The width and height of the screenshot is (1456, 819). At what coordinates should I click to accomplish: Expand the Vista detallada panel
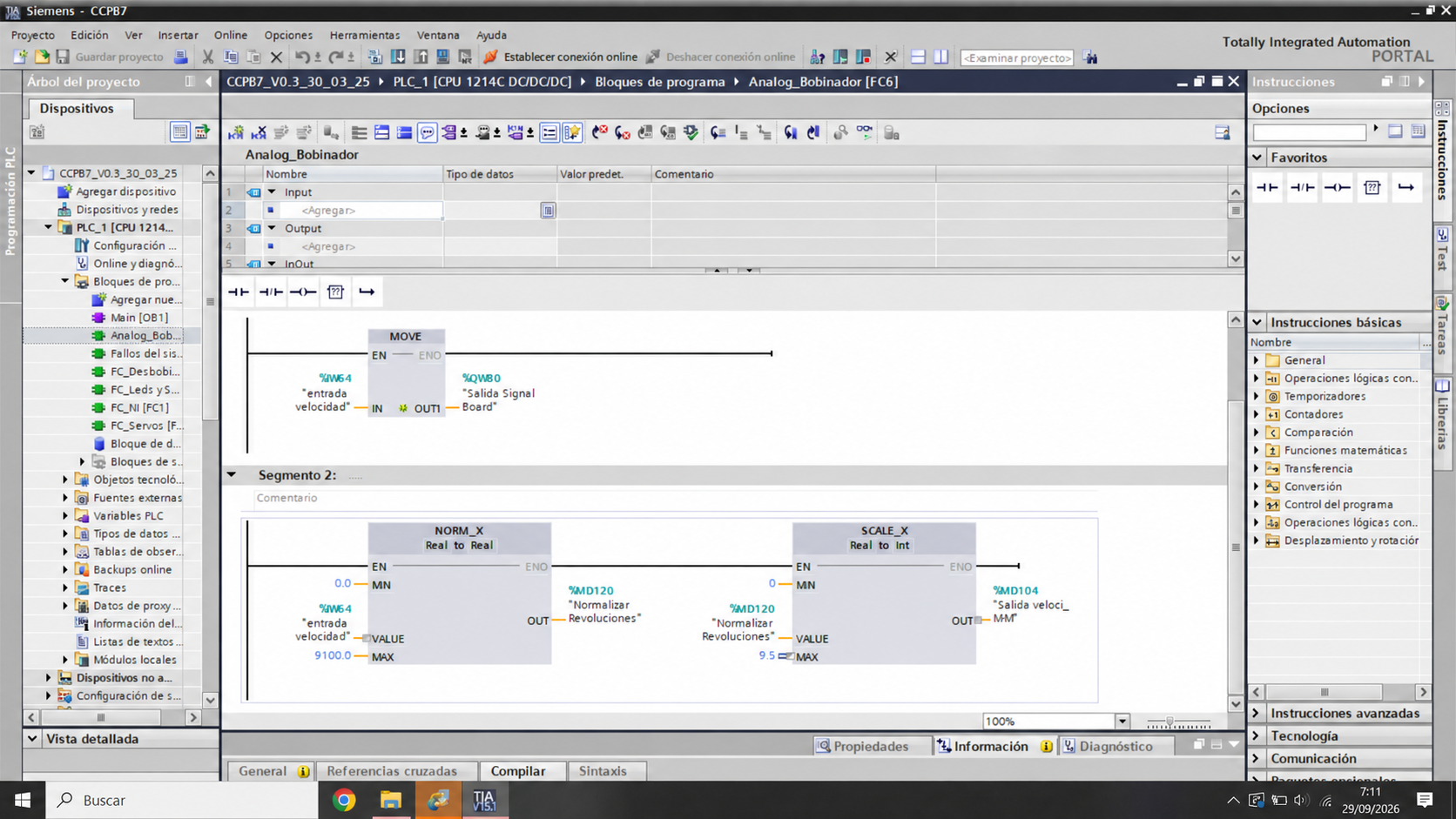point(32,739)
